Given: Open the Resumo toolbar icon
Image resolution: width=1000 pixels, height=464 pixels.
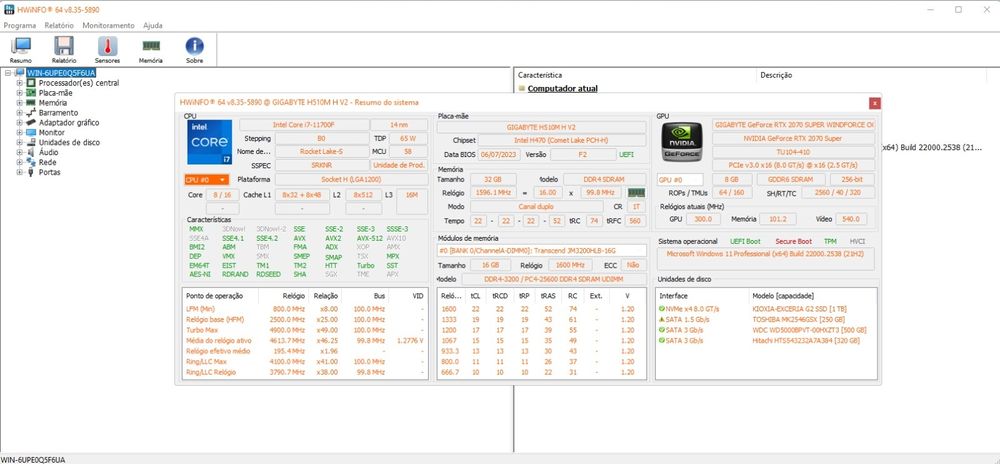Looking at the screenshot, I should click(20, 49).
